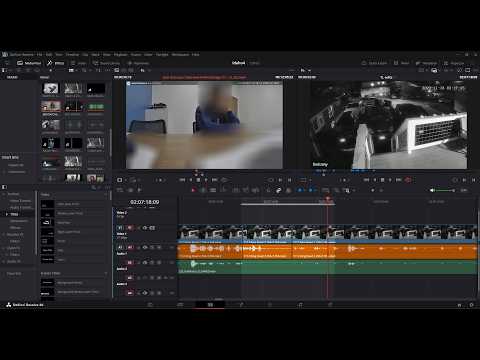
Task: Toggle the A1 destination selector on Audio 1
Action: [x=120, y=247]
